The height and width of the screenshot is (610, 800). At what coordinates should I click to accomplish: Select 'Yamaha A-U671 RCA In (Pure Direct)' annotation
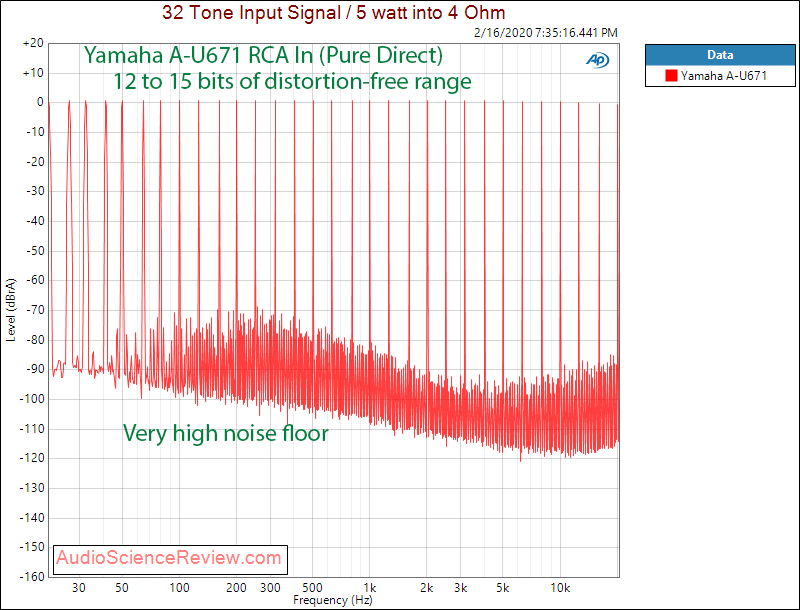(x=263, y=55)
